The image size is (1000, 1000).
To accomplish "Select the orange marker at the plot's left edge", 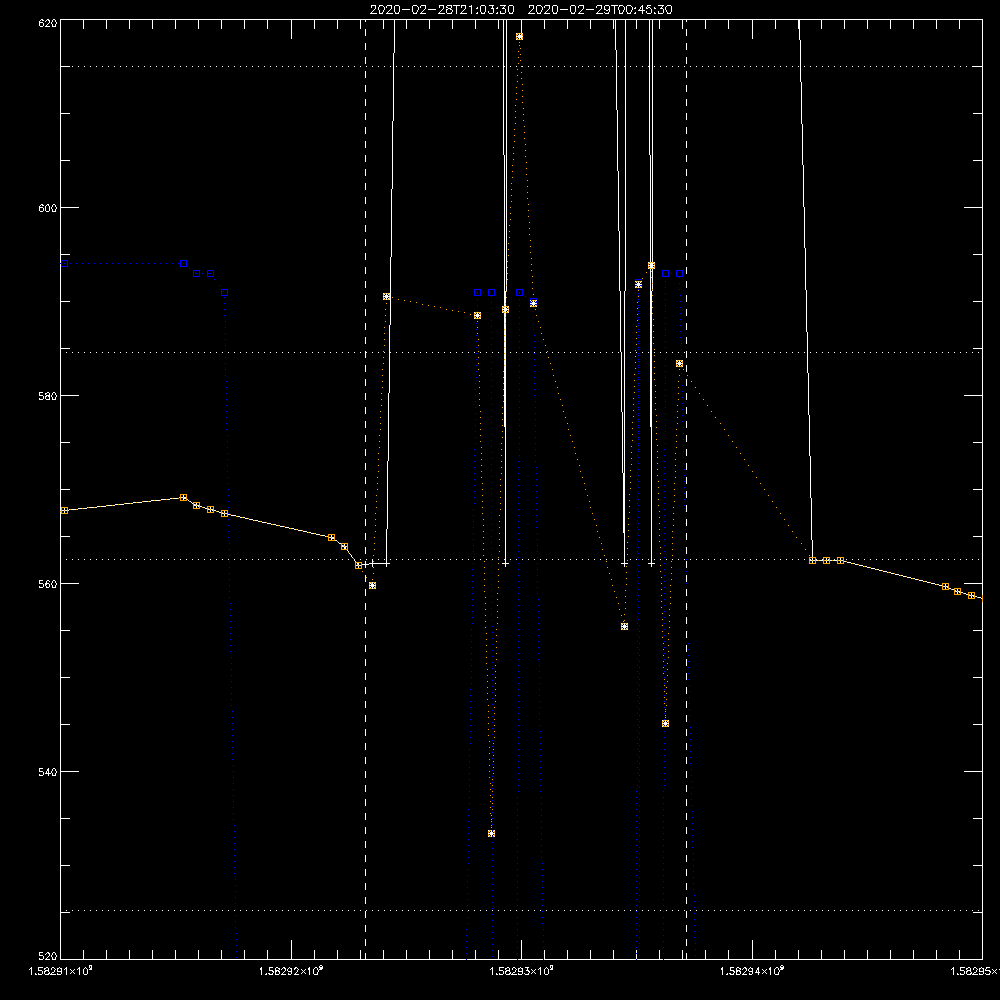I will (x=64, y=510).
